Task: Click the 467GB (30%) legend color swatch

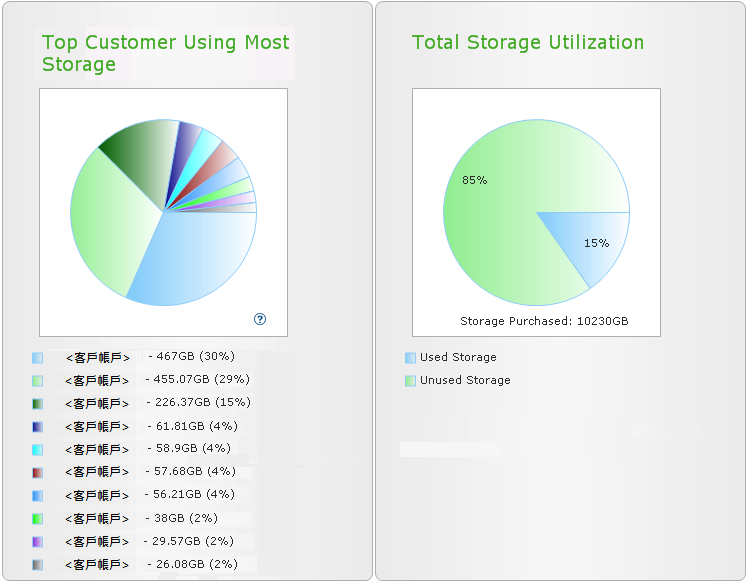Action: click(x=37, y=357)
